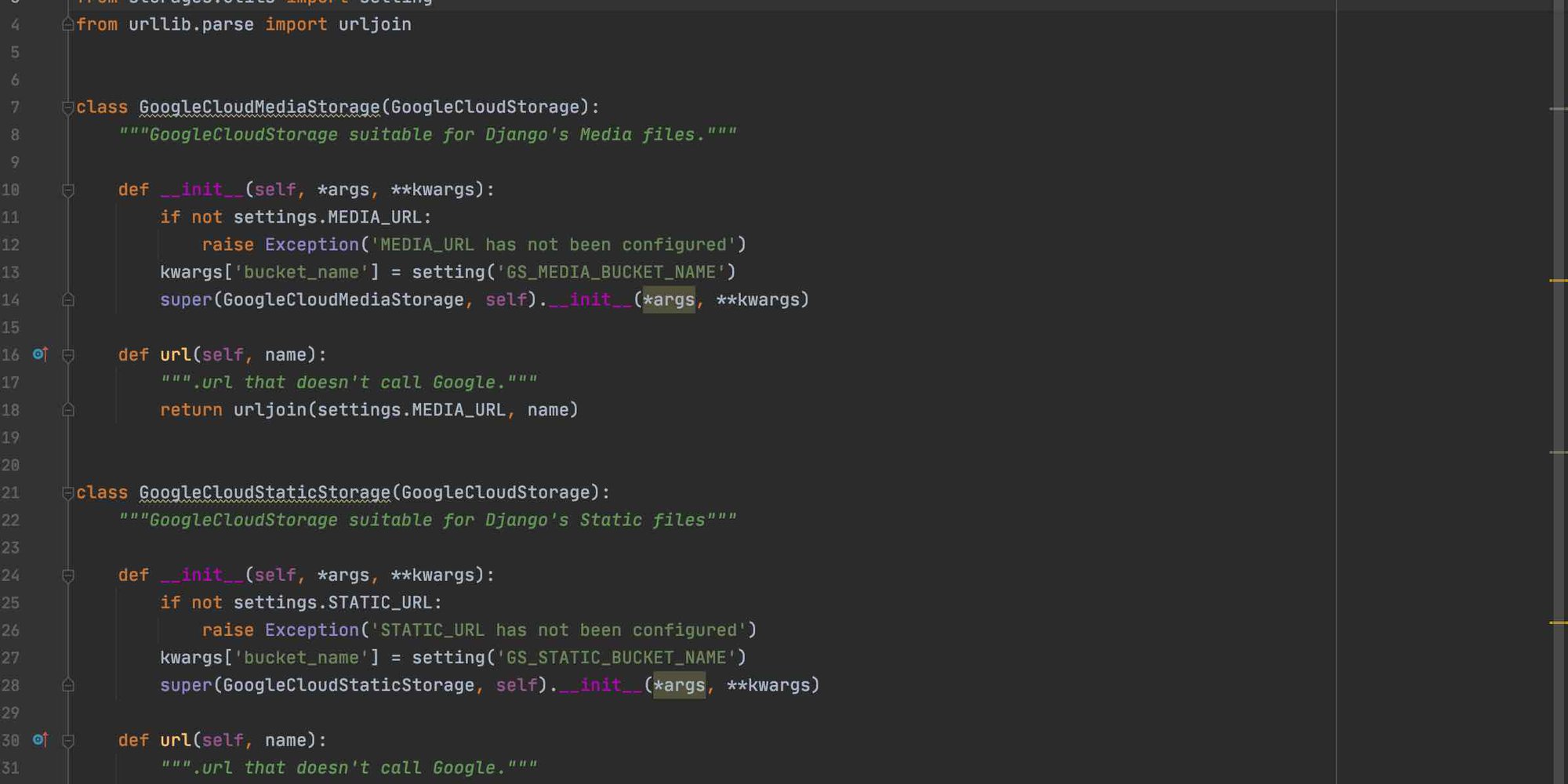Image resolution: width=1568 pixels, height=784 pixels.
Task: Click line number 12 in the gutter
Action: [10, 245]
